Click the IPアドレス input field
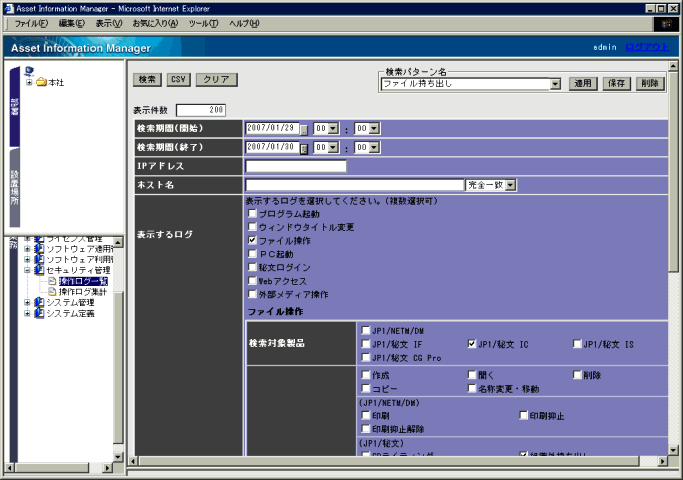The height and width of the screenshot is (480, 683). (296, 166)
